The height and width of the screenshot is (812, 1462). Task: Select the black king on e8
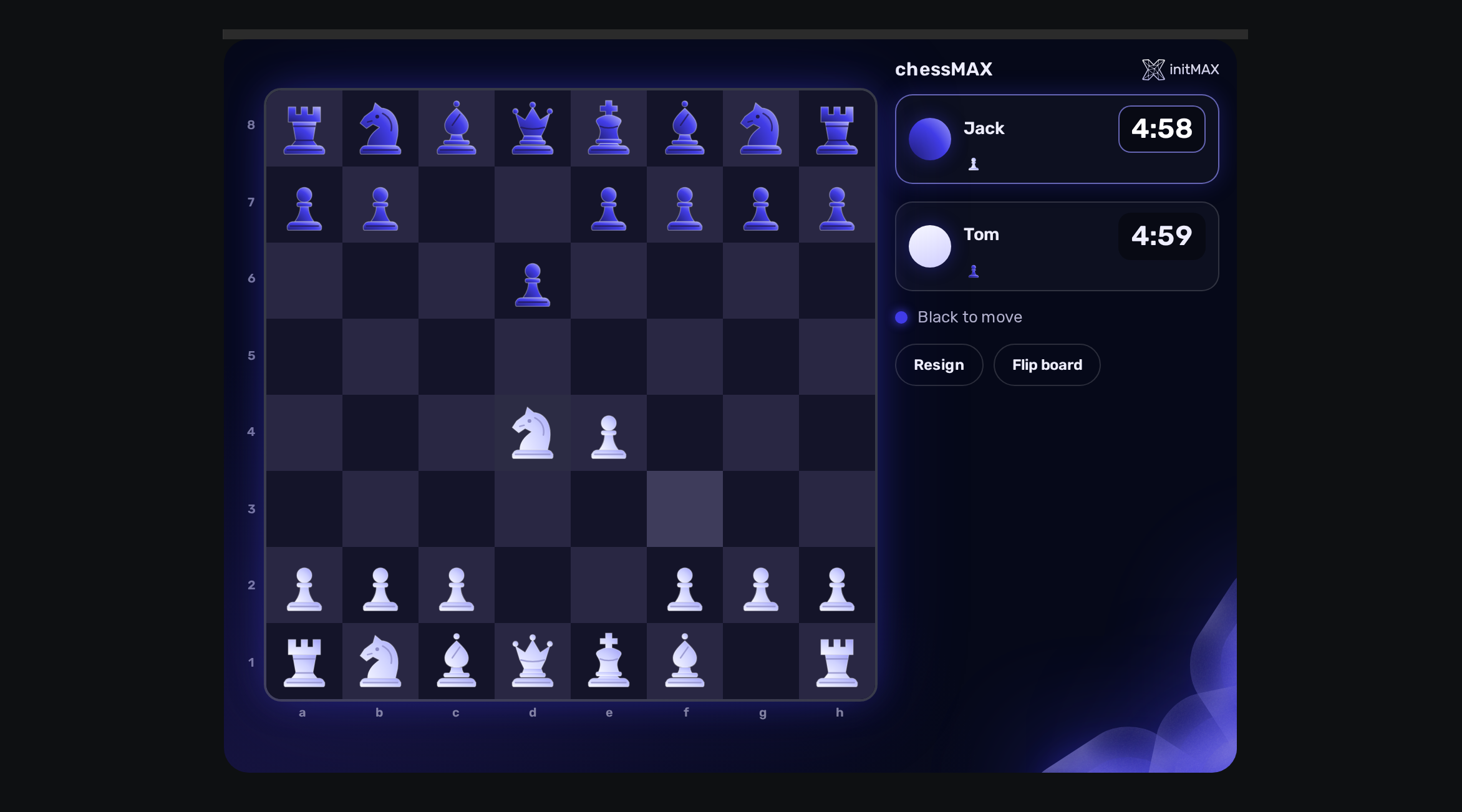609,128
